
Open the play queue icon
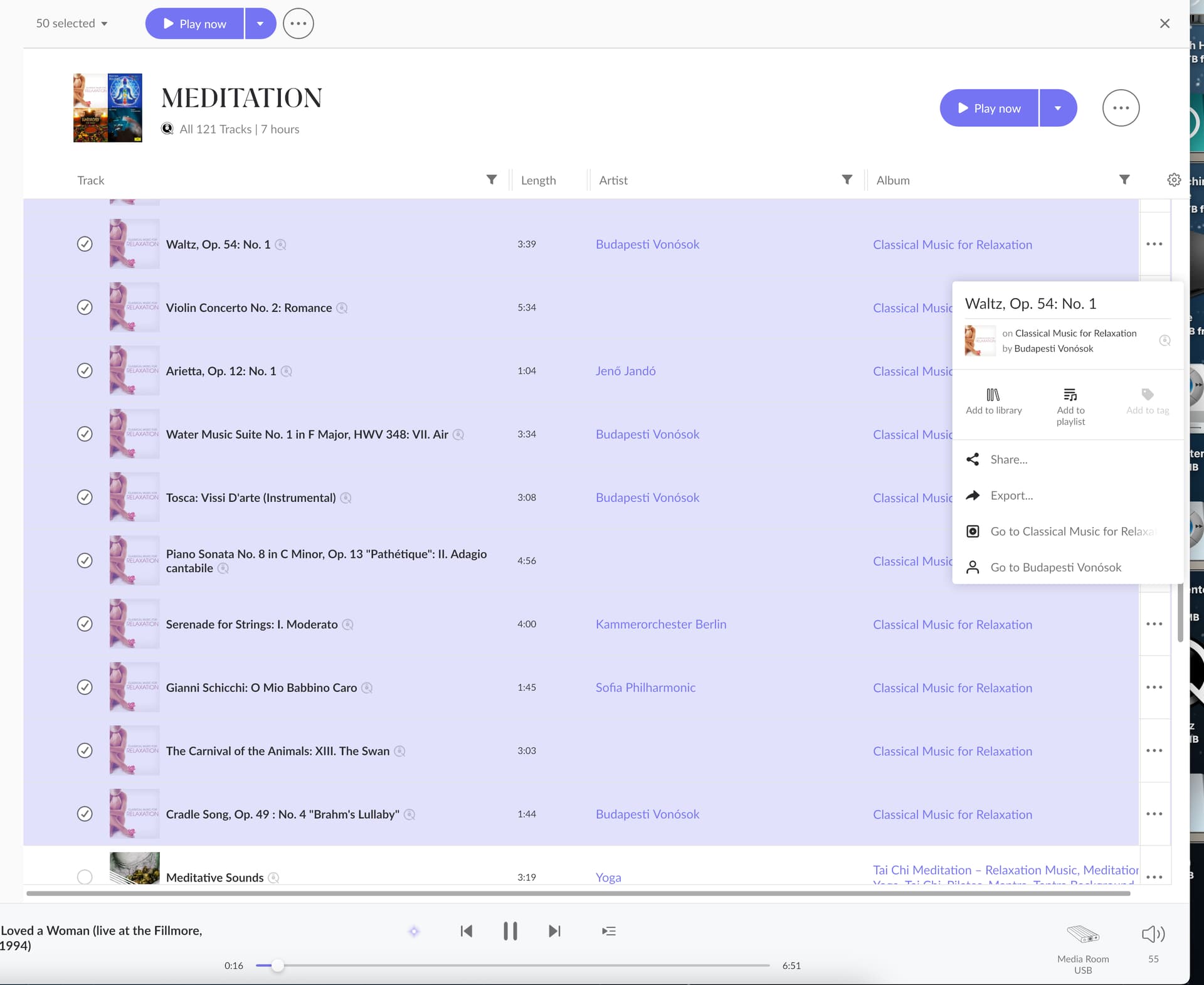coord(608,931)
